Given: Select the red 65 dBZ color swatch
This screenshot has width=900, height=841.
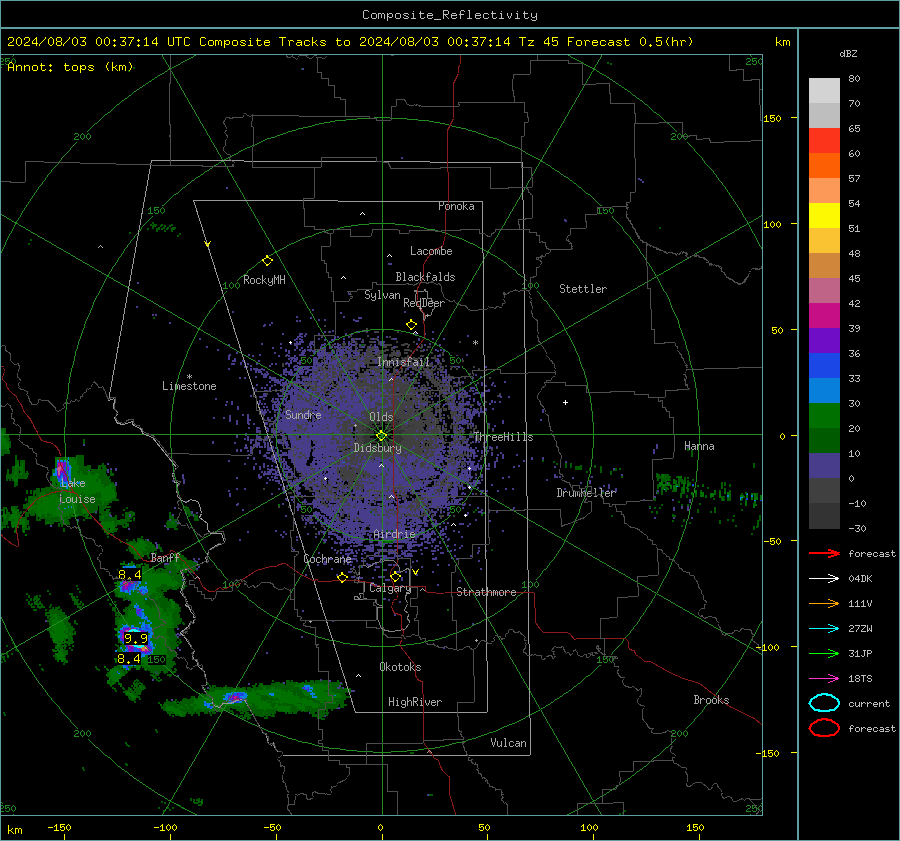Looking at the screenshot, I should point(824,141).
